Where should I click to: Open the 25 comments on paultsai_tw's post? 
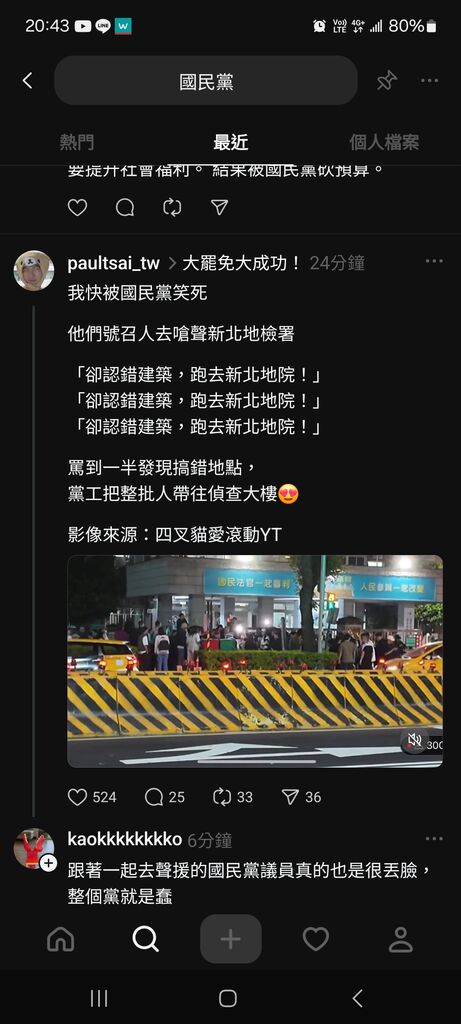154,797
